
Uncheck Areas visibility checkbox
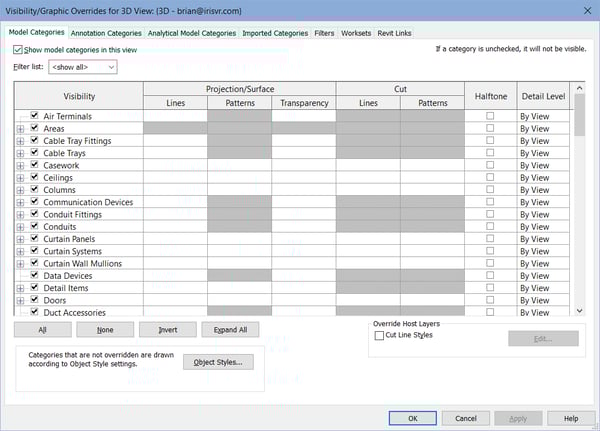[34, 127]
